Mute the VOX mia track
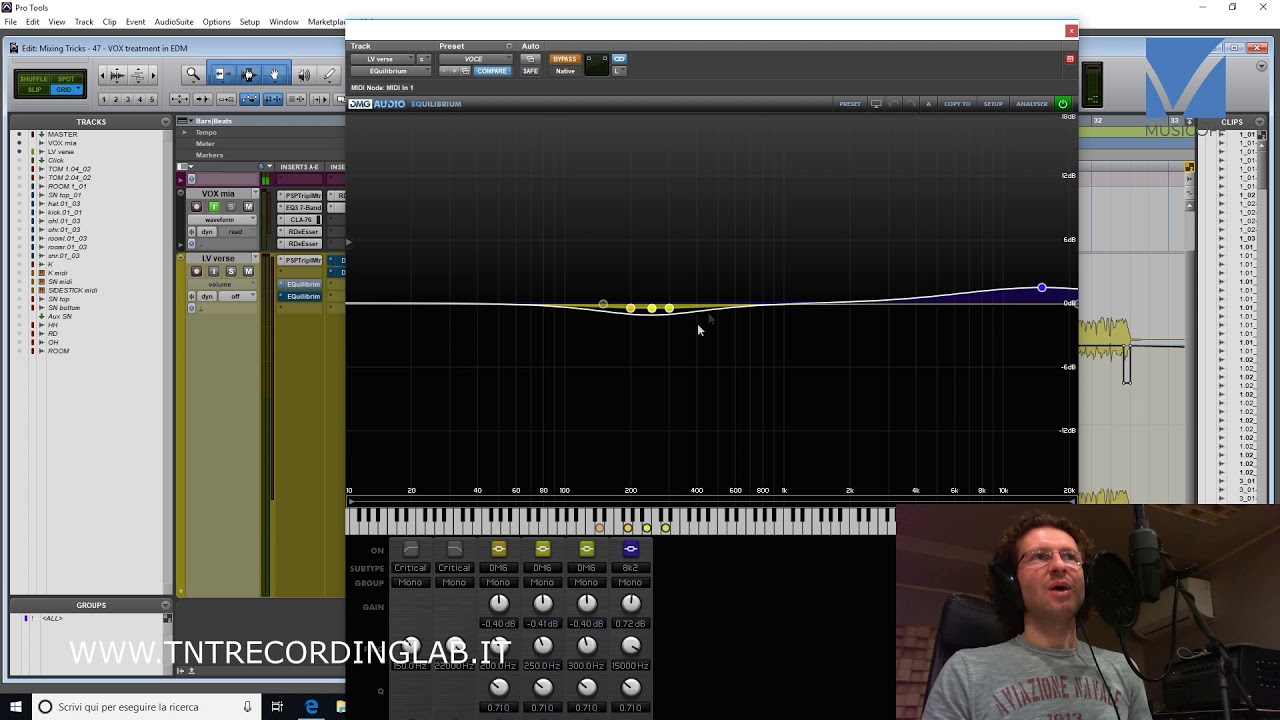 [x=248, y=207]
